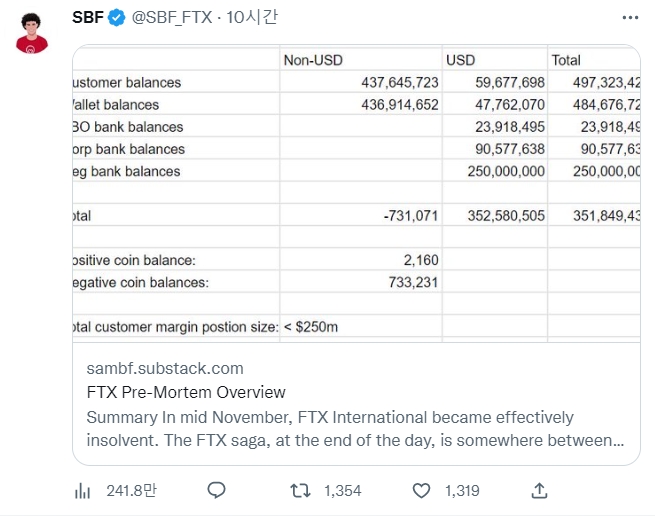Like the tweet with the heart icon

422,491
